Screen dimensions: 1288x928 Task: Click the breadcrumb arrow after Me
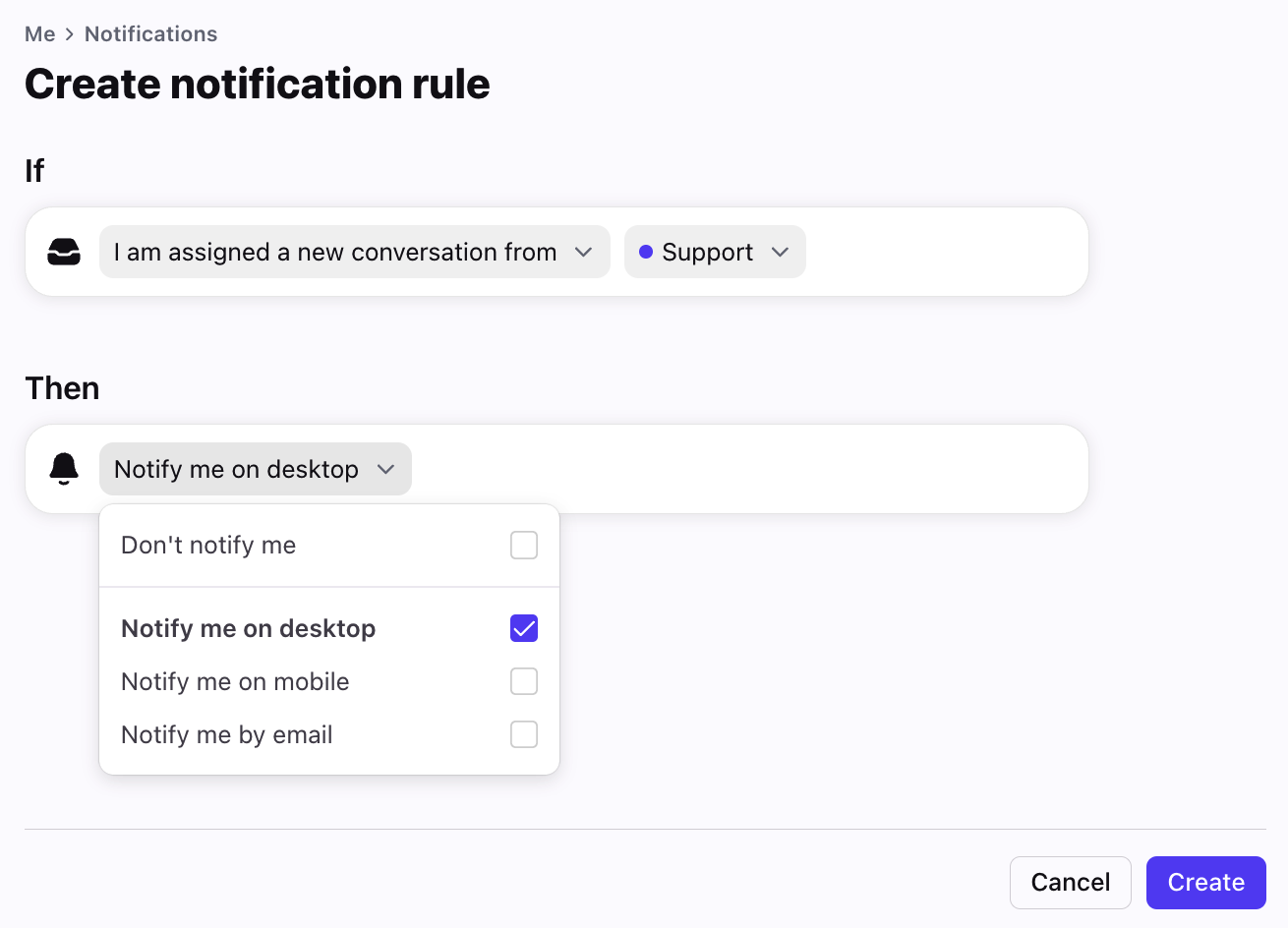(70, 34)
